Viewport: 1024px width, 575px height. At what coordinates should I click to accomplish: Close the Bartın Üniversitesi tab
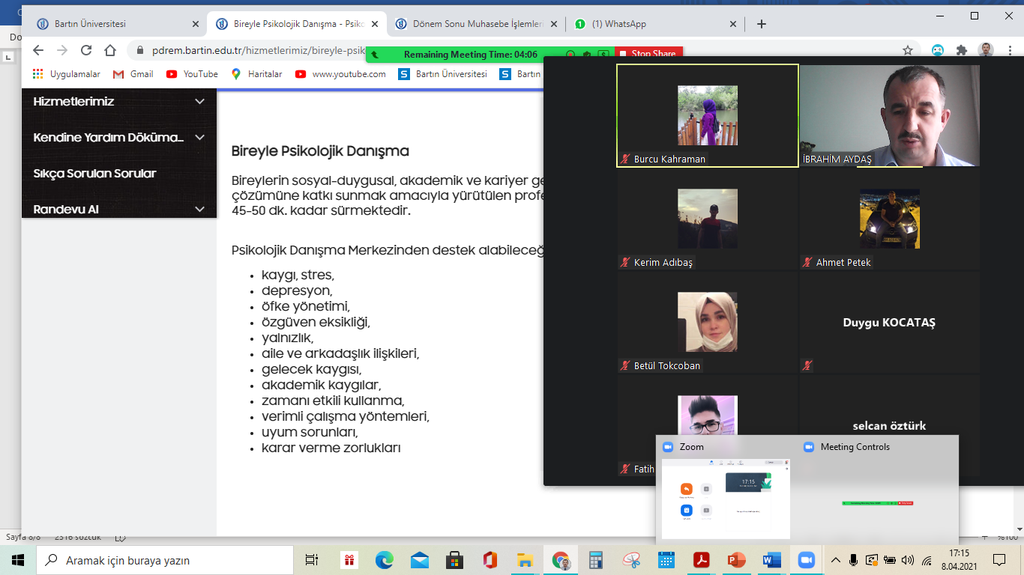(195, 24)
